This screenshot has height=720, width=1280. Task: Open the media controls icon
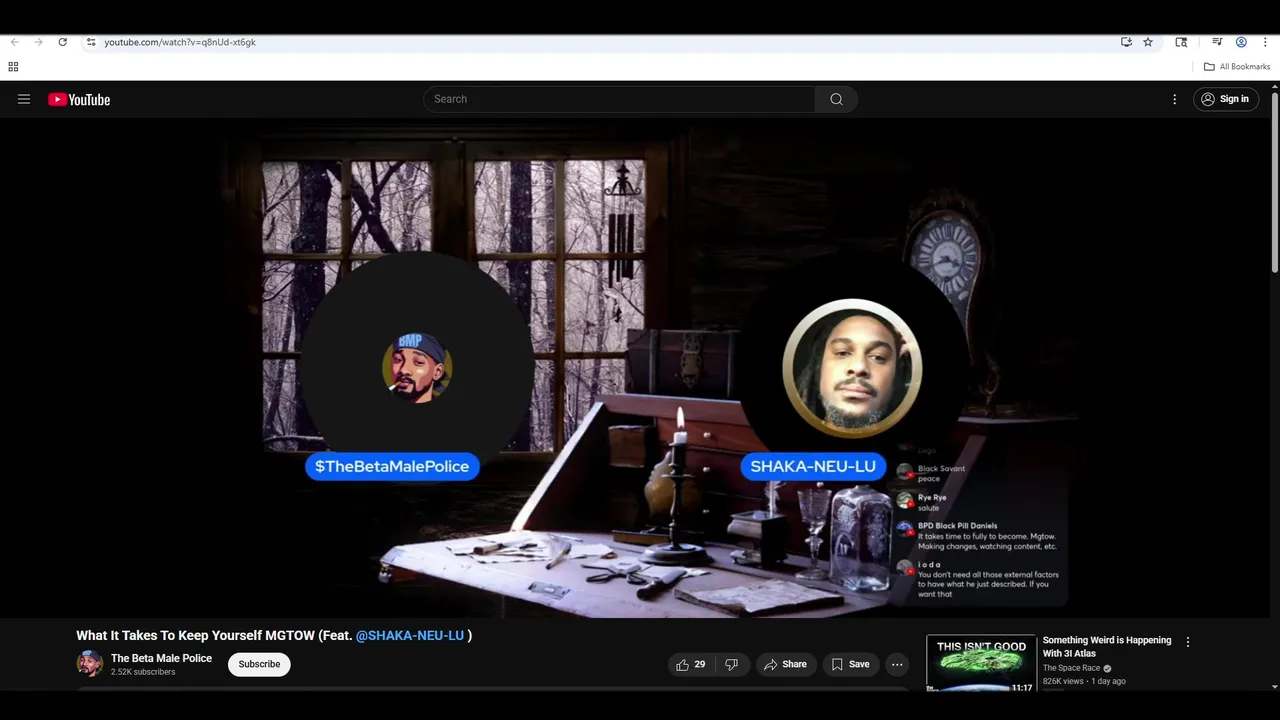[x=1217, y=42]
